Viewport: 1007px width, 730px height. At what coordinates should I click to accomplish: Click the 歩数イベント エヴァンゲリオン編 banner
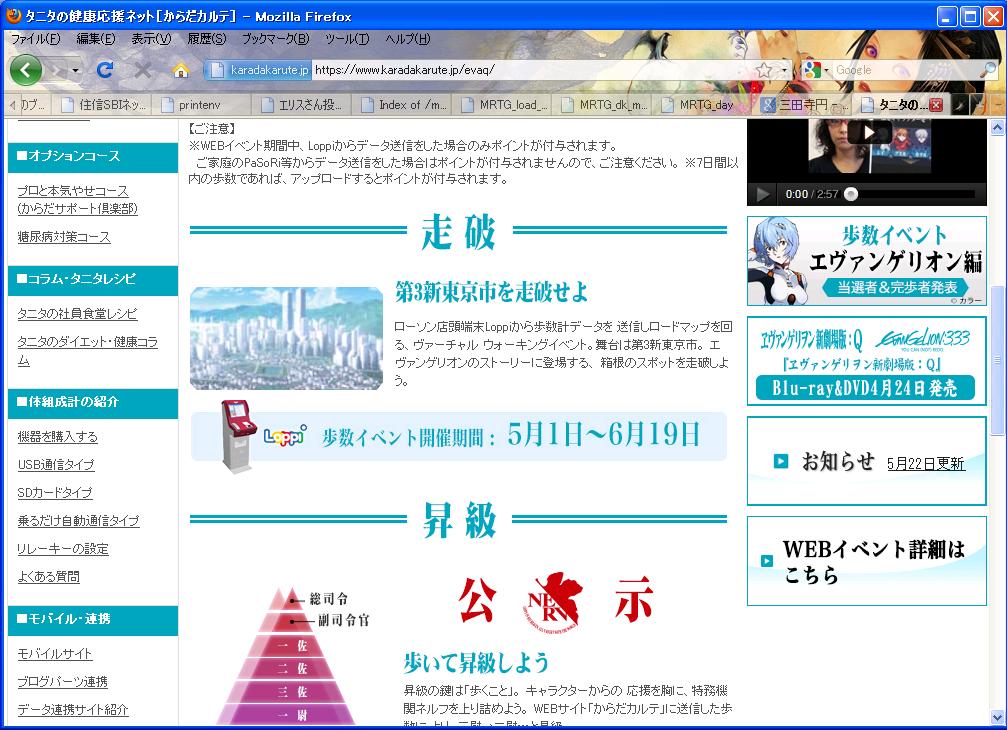[866, 261]
